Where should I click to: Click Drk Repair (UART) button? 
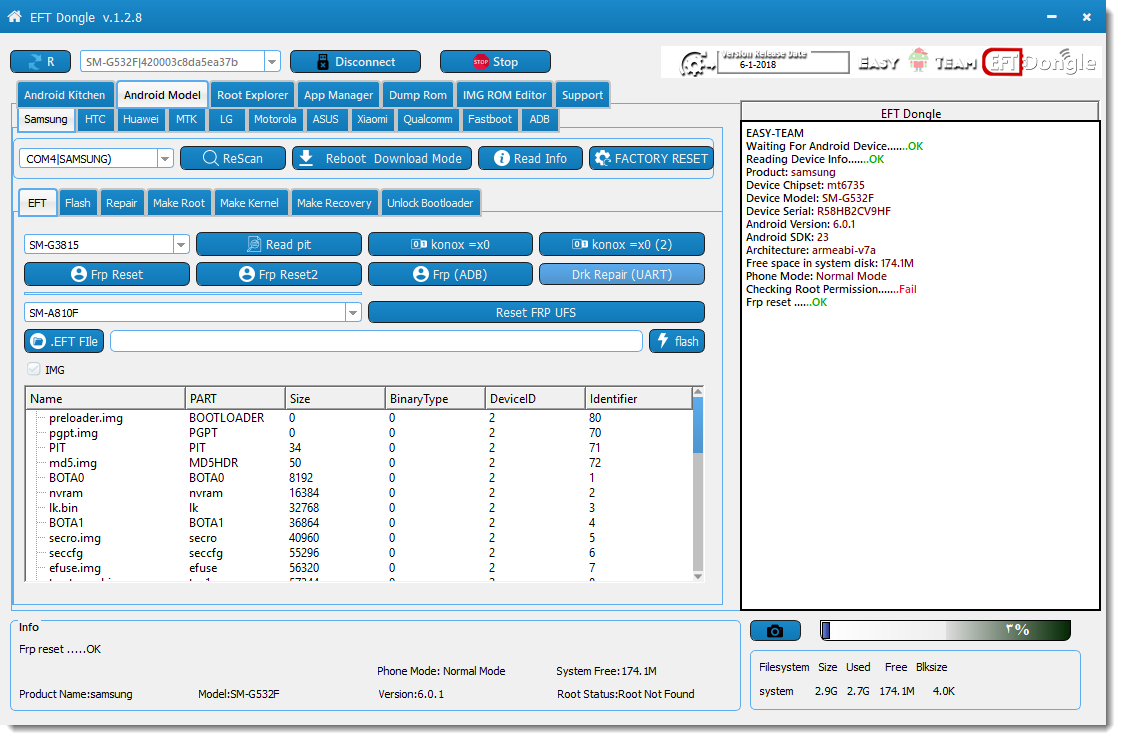tap(622, 275)
